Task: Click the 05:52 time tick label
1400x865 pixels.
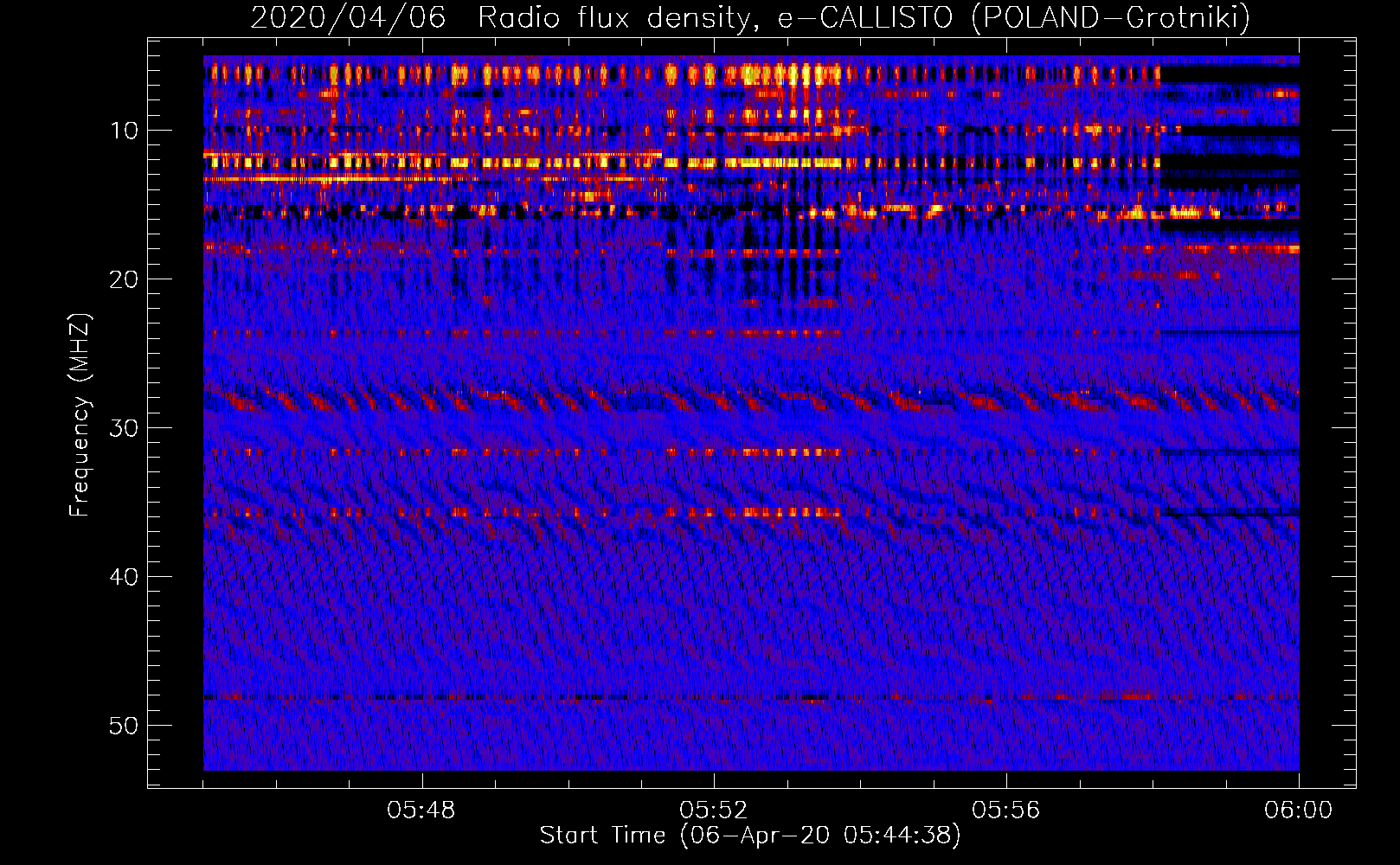Action: [713, 811]
